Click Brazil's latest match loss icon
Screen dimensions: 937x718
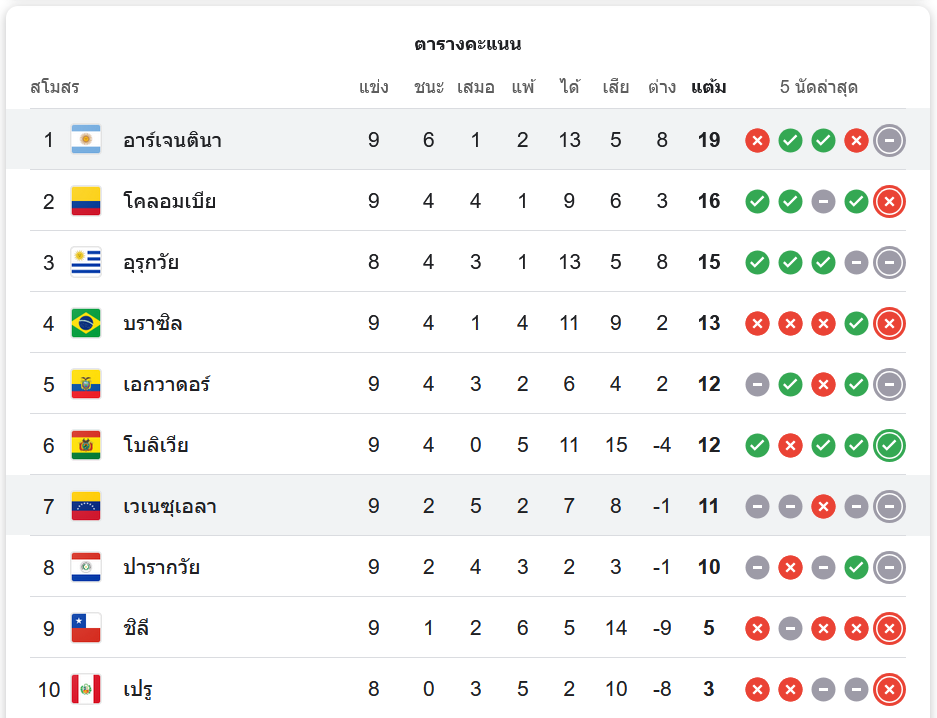(x=889, y=323)
